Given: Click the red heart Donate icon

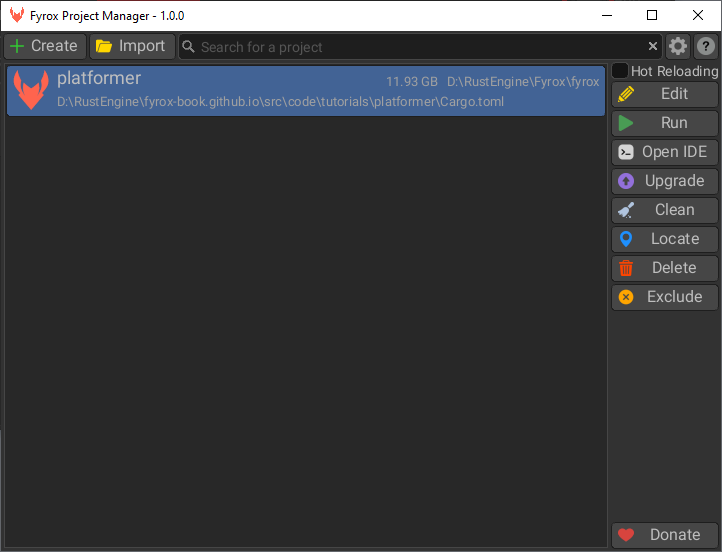Looking at the screenshot, I should pyautogui.click(x=626, y=535).
